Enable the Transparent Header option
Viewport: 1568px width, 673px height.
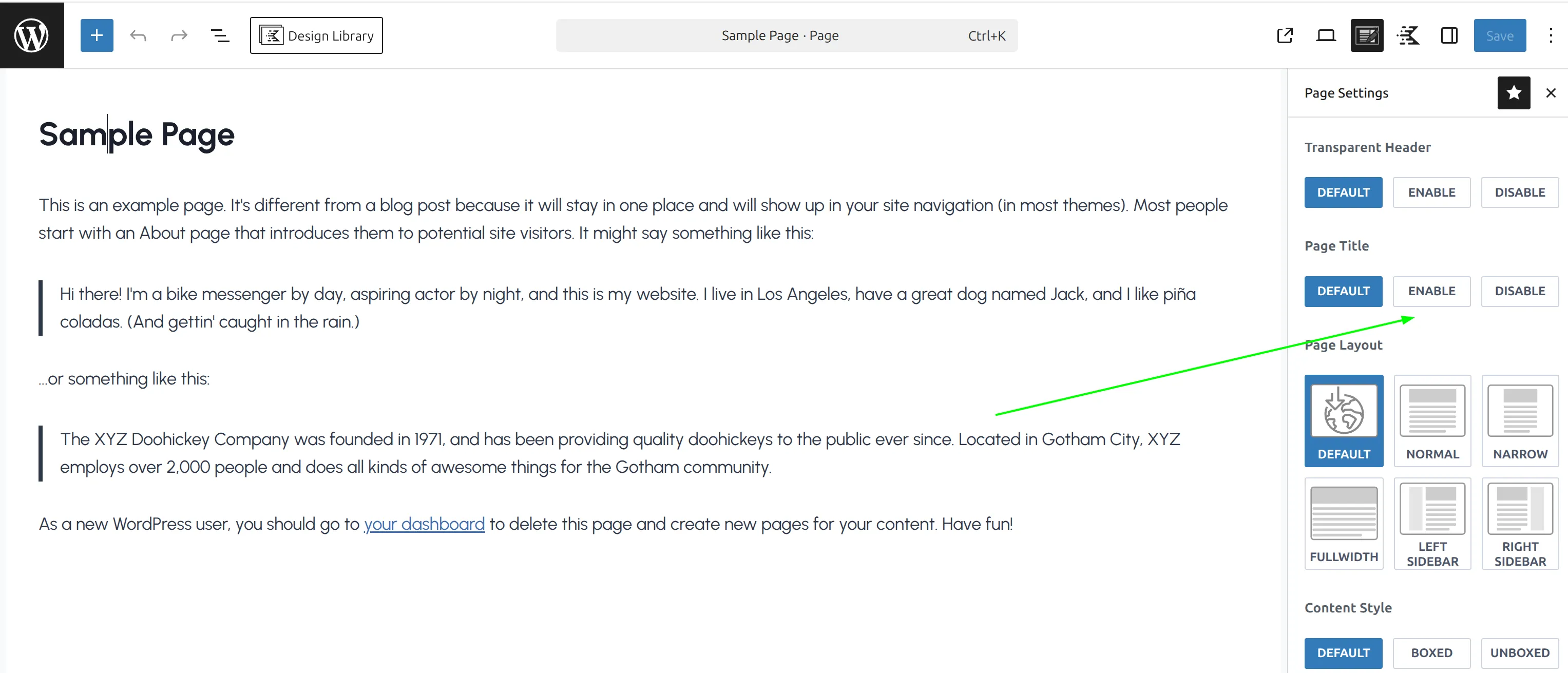click(x=1431, y=193)
